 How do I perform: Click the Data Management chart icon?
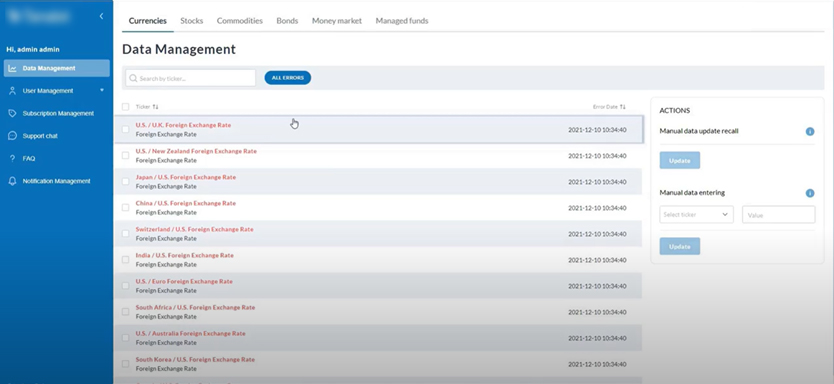[13, 69]
